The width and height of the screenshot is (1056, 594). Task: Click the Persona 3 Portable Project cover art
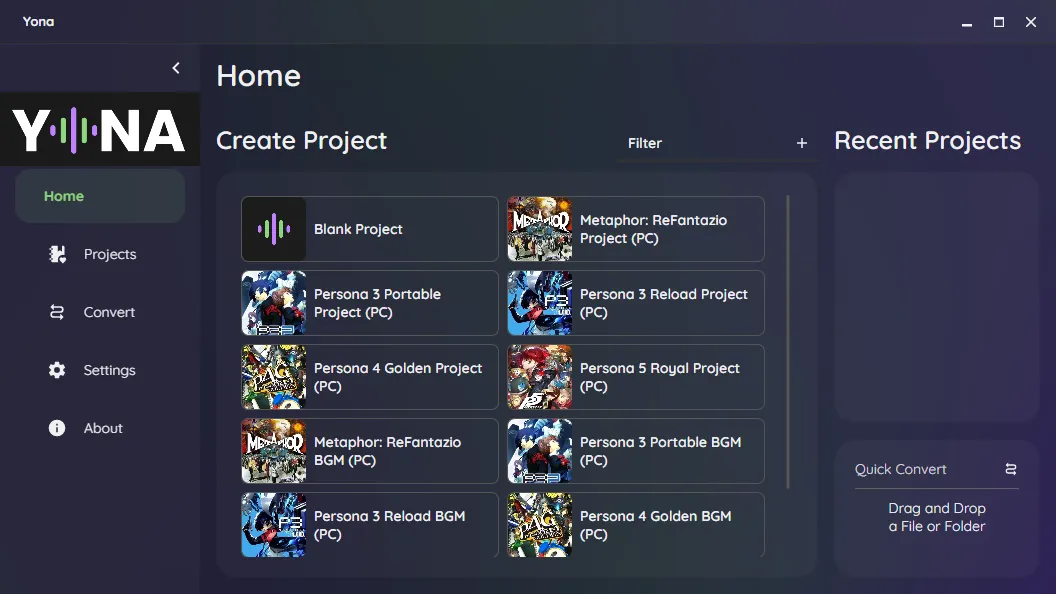click(273, 303)
